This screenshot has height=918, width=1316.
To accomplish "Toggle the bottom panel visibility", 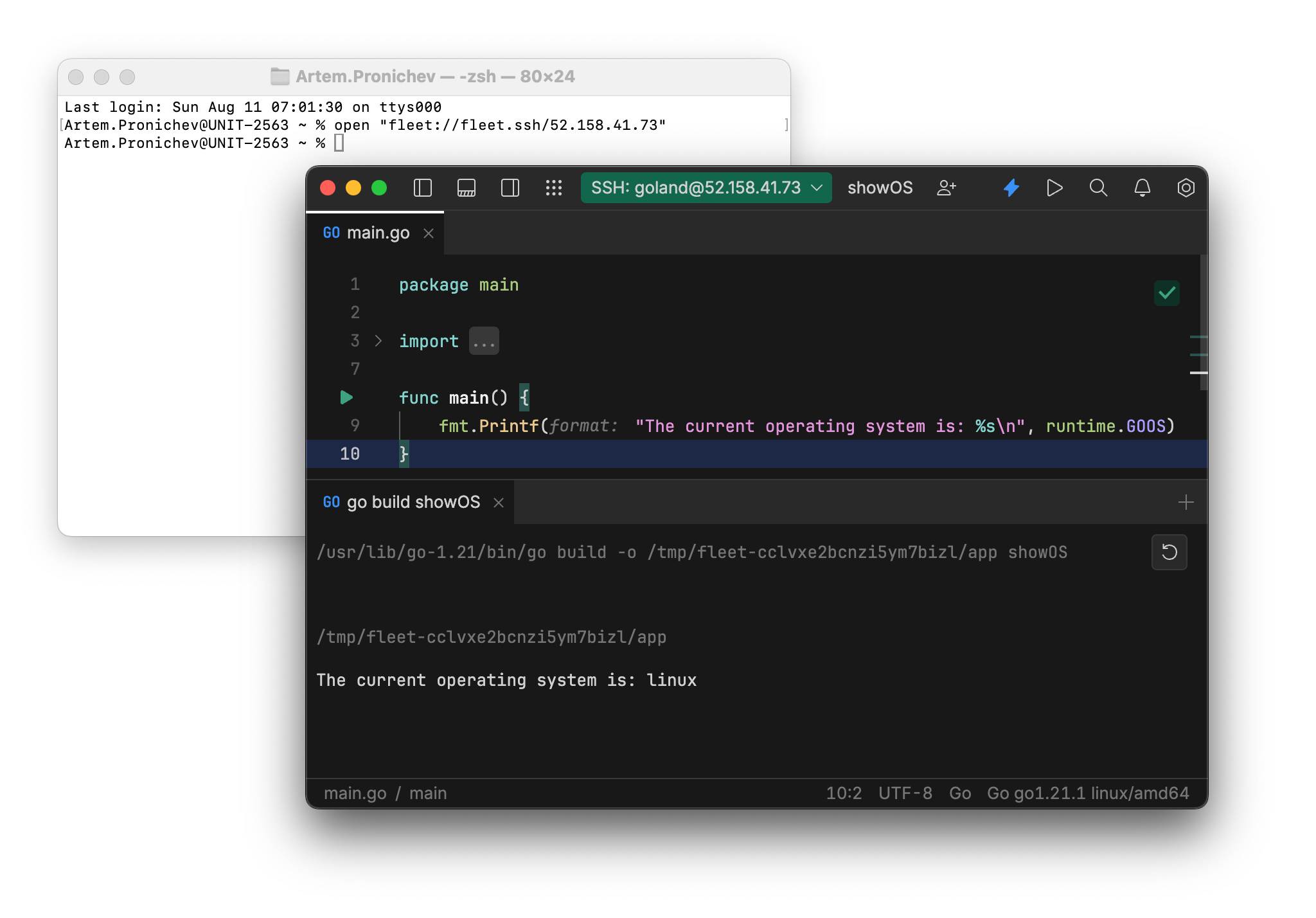I will coord(466,188).
